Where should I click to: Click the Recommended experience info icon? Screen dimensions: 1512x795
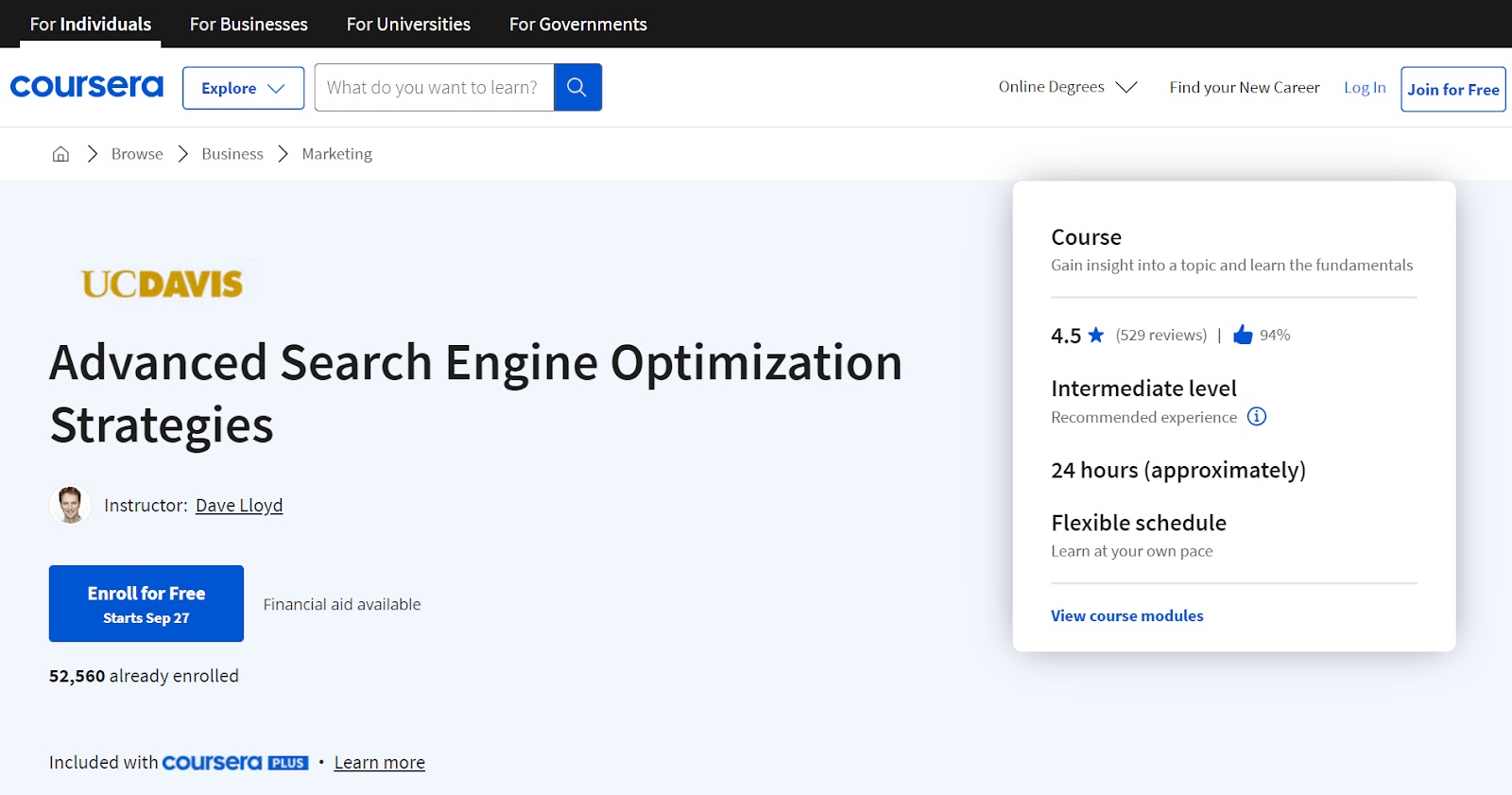(x=1256, y=417)
